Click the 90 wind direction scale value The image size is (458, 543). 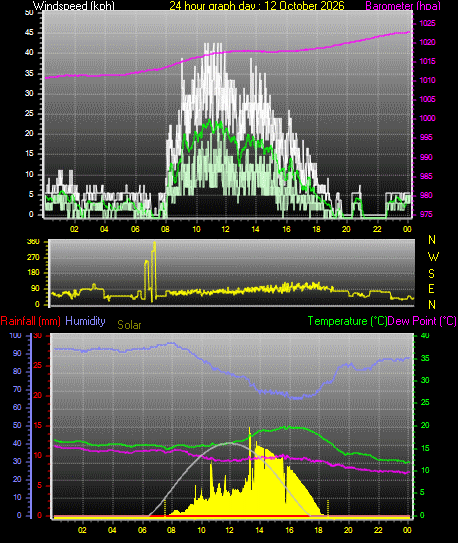click(35, 288)
